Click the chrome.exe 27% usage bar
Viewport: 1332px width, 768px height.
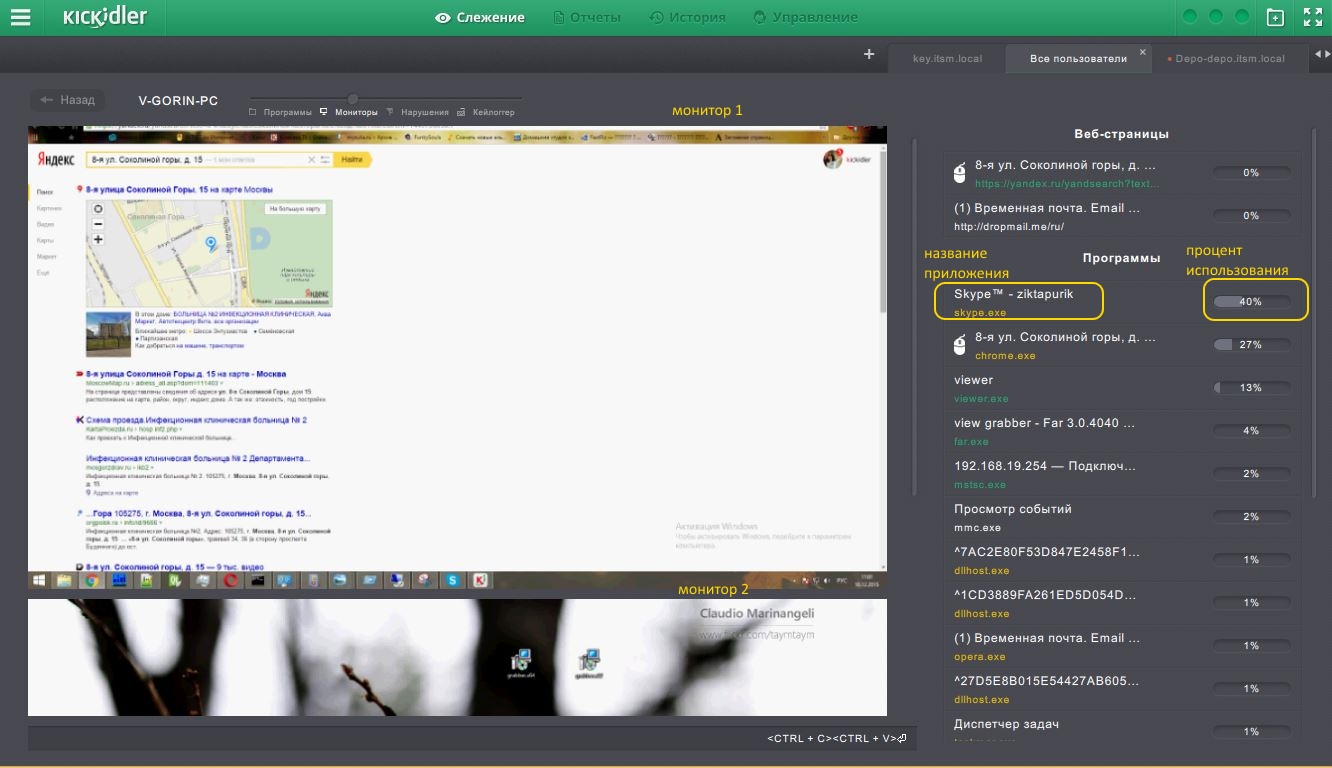(x=1251, y=345)
